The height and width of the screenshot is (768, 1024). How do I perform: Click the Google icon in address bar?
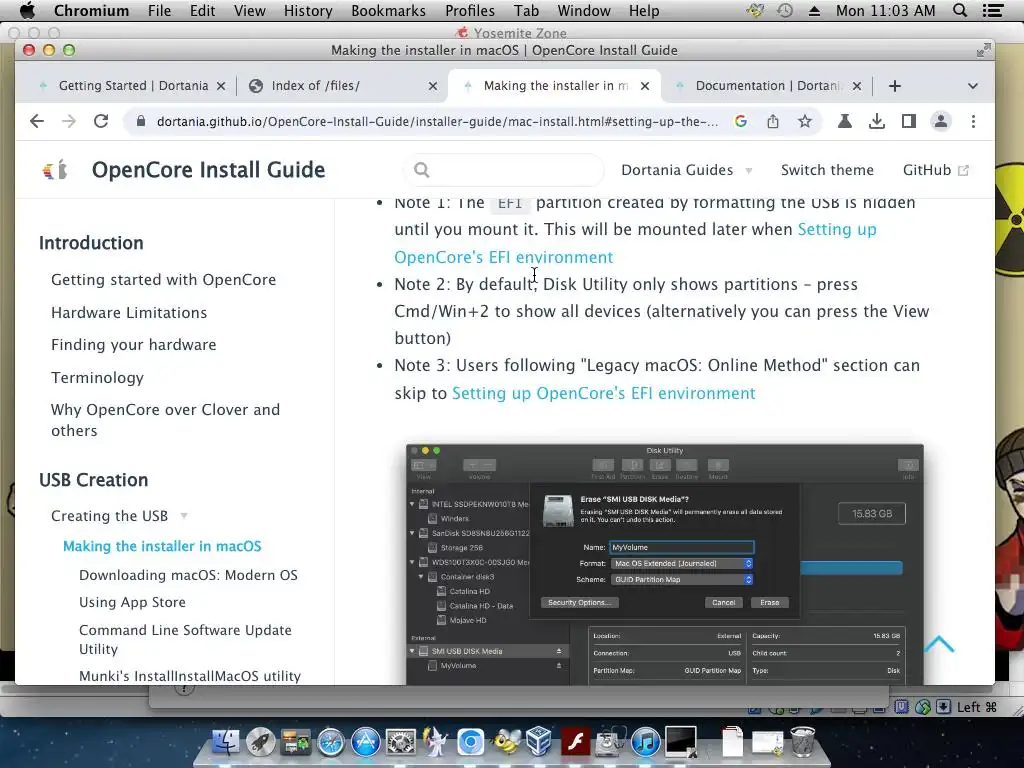pos(741,121)
